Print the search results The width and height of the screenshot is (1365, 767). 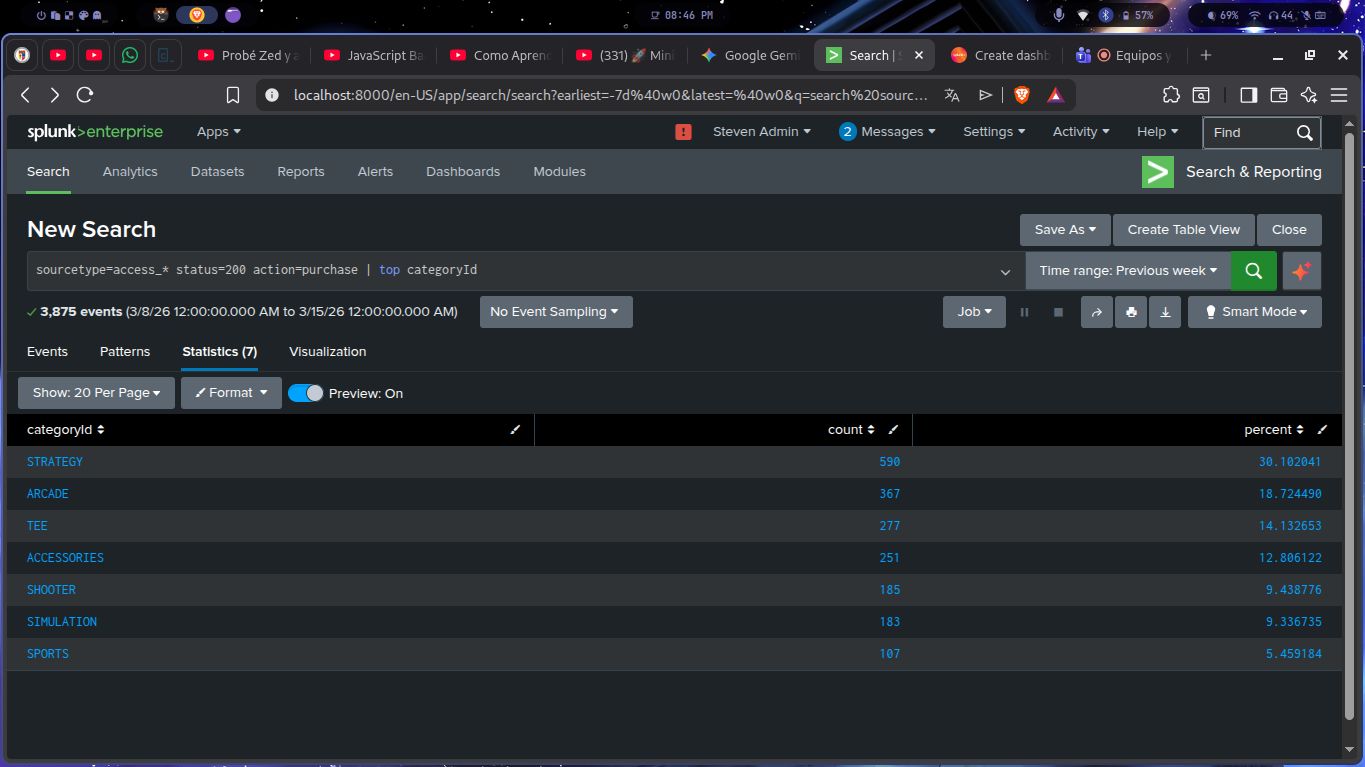1130,312
